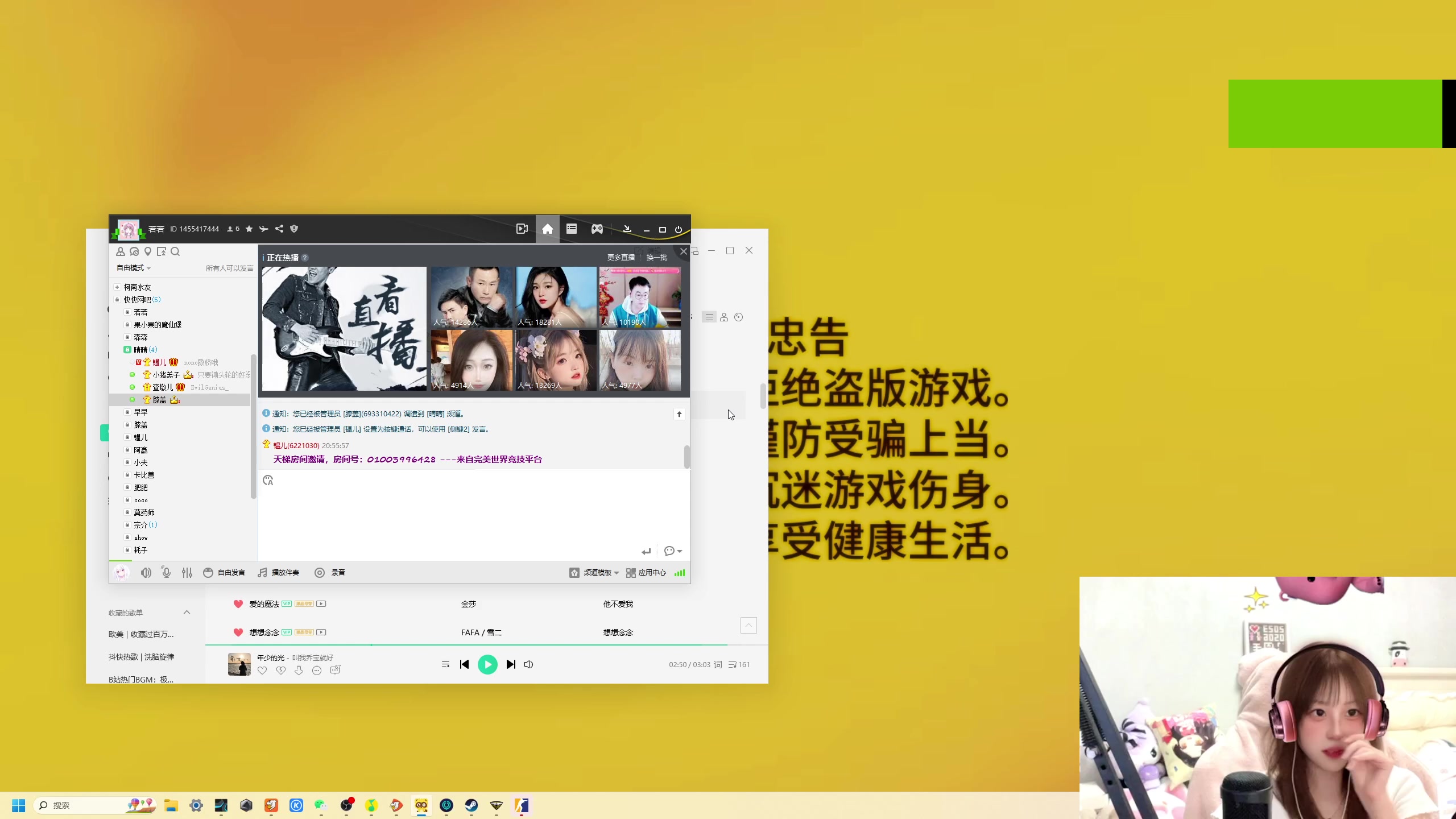Open the 自由模式 mode dropdown

(x=134, y=268)
